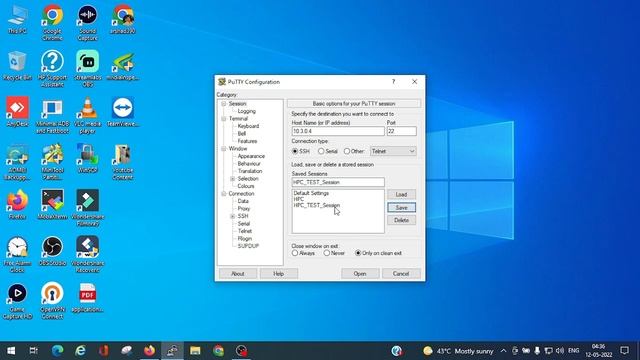Switch to PuTTY in the taskbar
Screen dimensions: 640x360
[172, 351]
